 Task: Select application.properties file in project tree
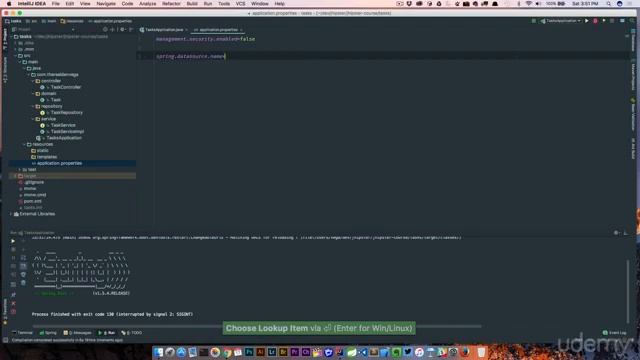59,163
